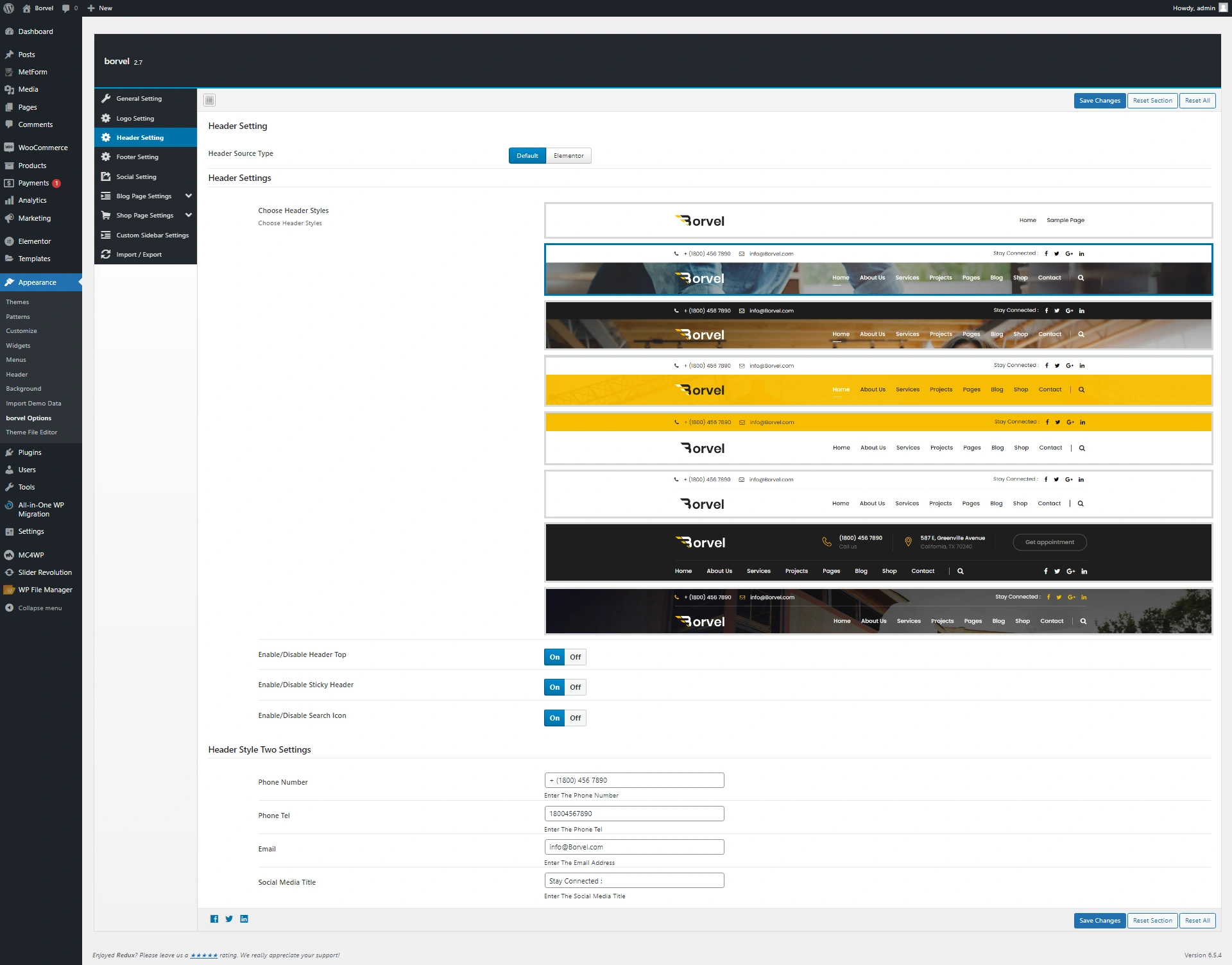Expand the Shop Page Settings submenu arrow
The height and width of the screenshot is (965, 1232).
click(x=189, y=215)
